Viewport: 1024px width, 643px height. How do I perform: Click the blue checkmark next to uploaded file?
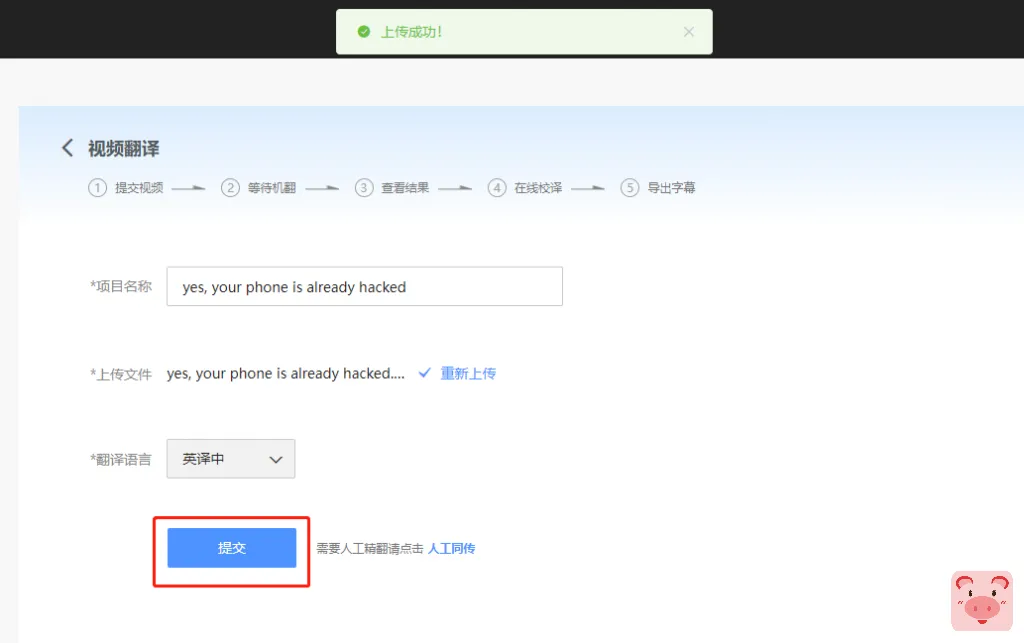click(x=424, y=373)
